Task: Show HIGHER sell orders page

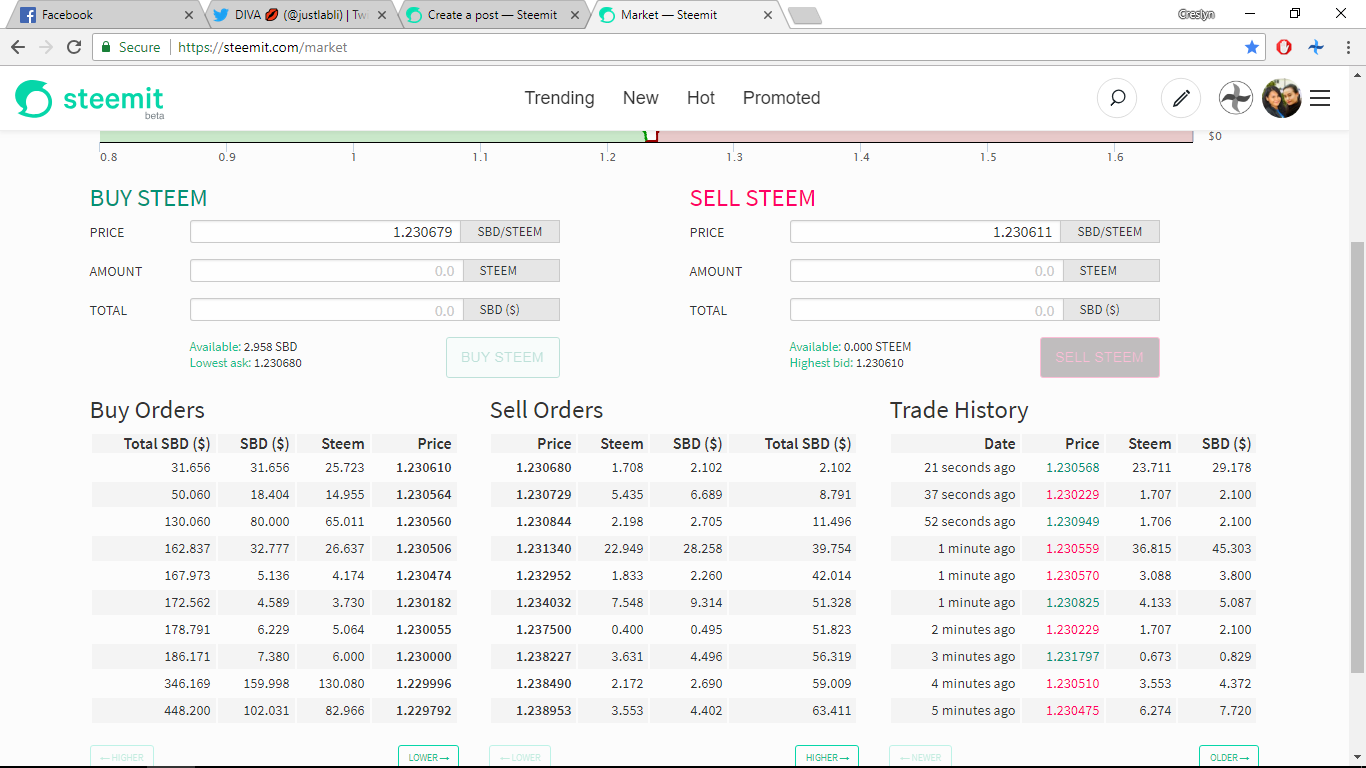Action: pos(827,757)
